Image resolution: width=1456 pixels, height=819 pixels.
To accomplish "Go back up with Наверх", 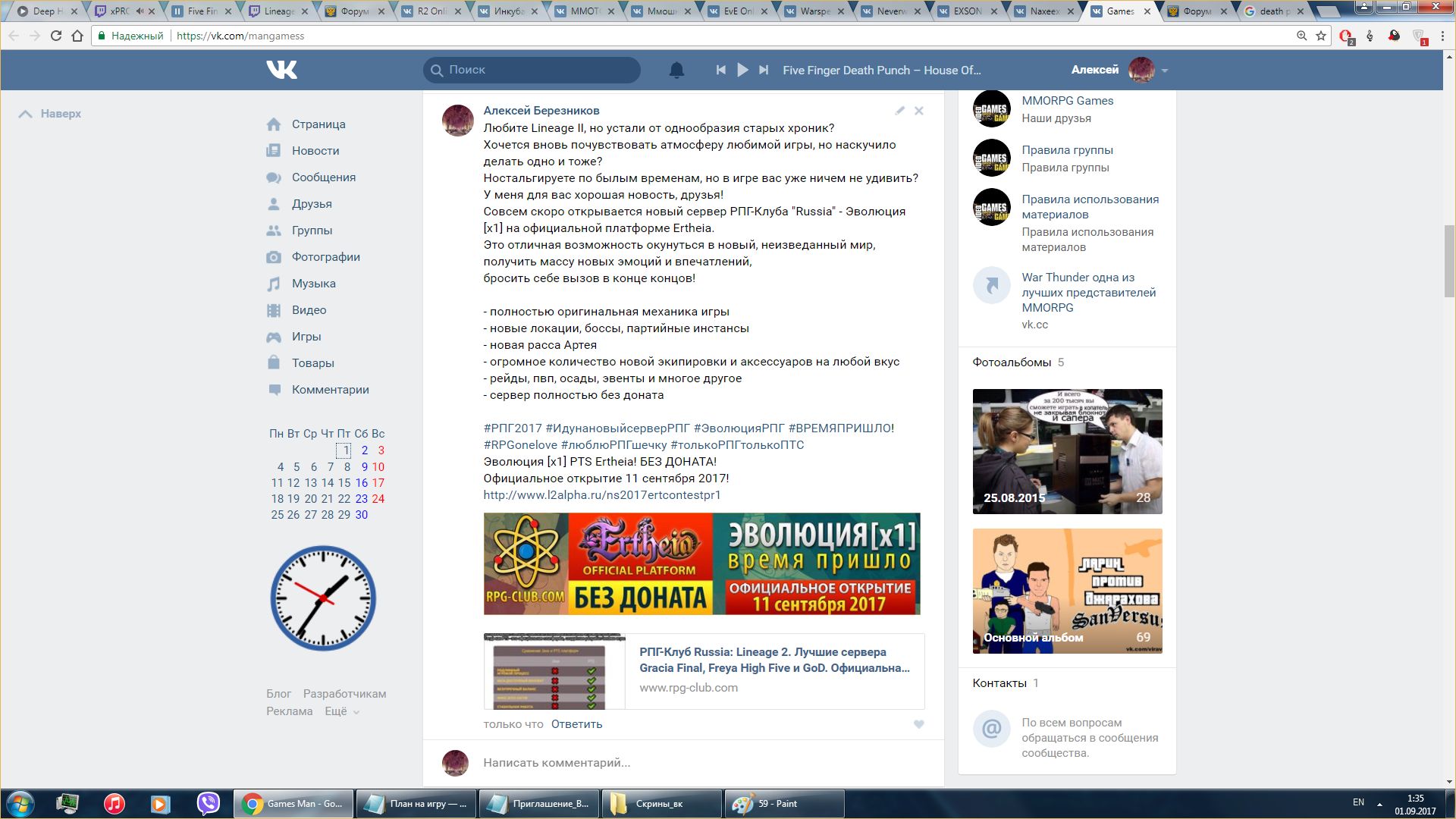I will tap(50, 114).
